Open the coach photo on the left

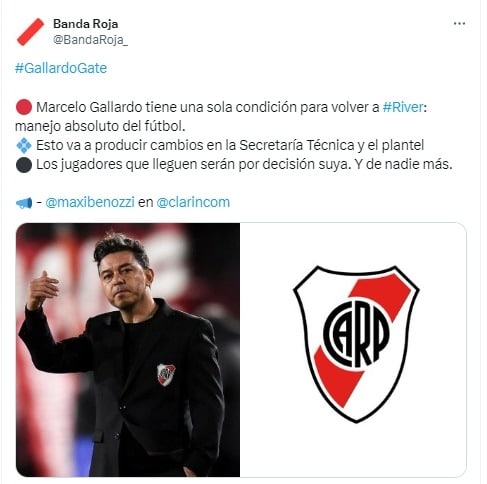[128, 350]
